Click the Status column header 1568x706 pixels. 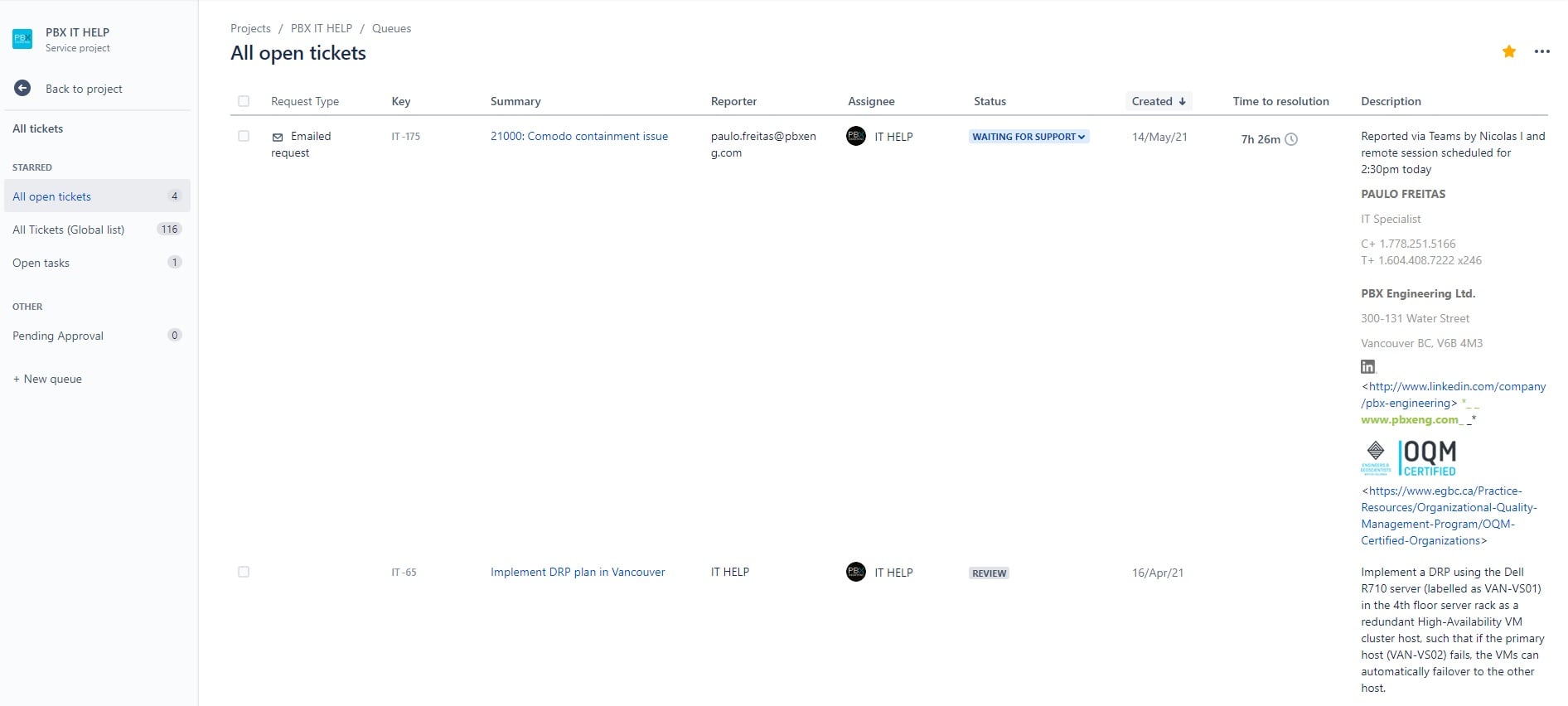(x=990, y=101)
